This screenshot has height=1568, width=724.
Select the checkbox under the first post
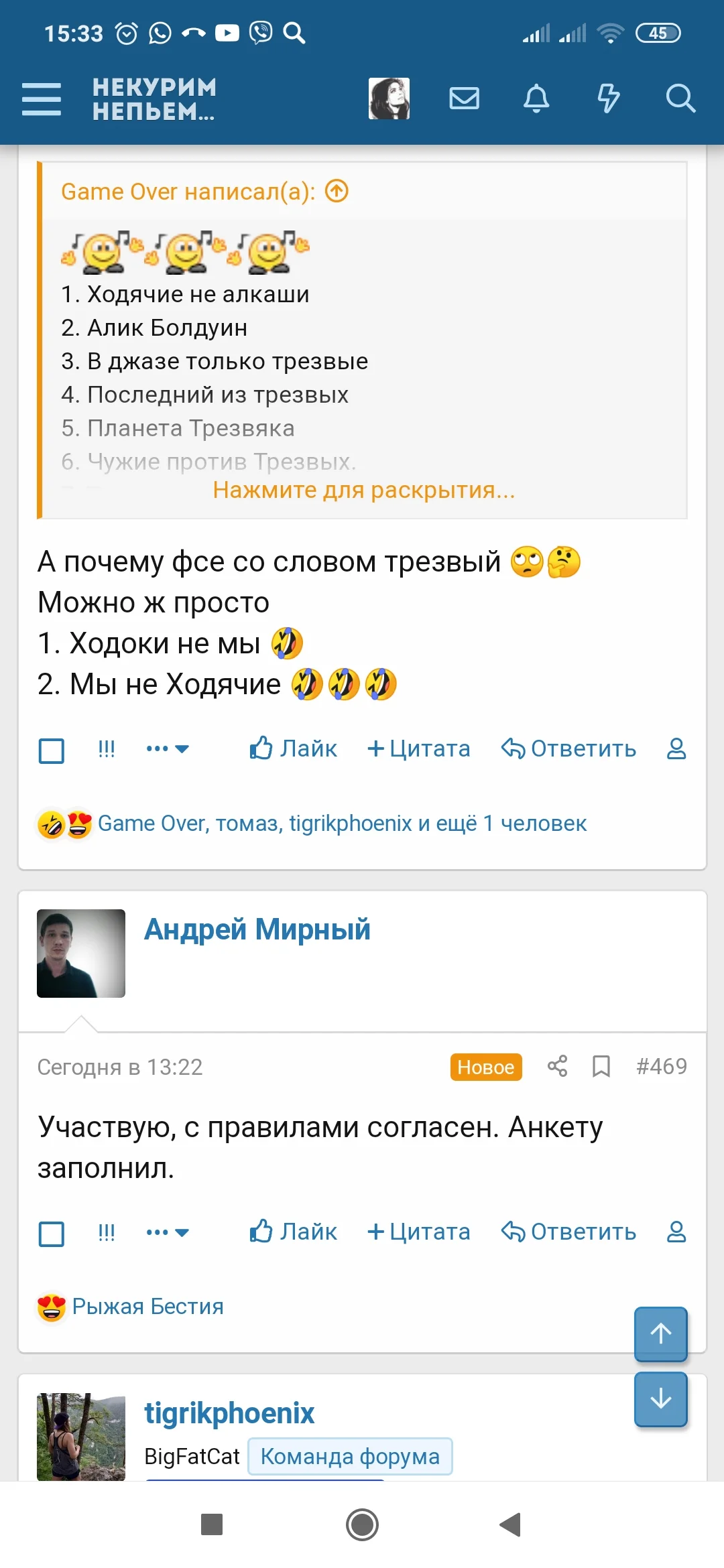[51, 750]
